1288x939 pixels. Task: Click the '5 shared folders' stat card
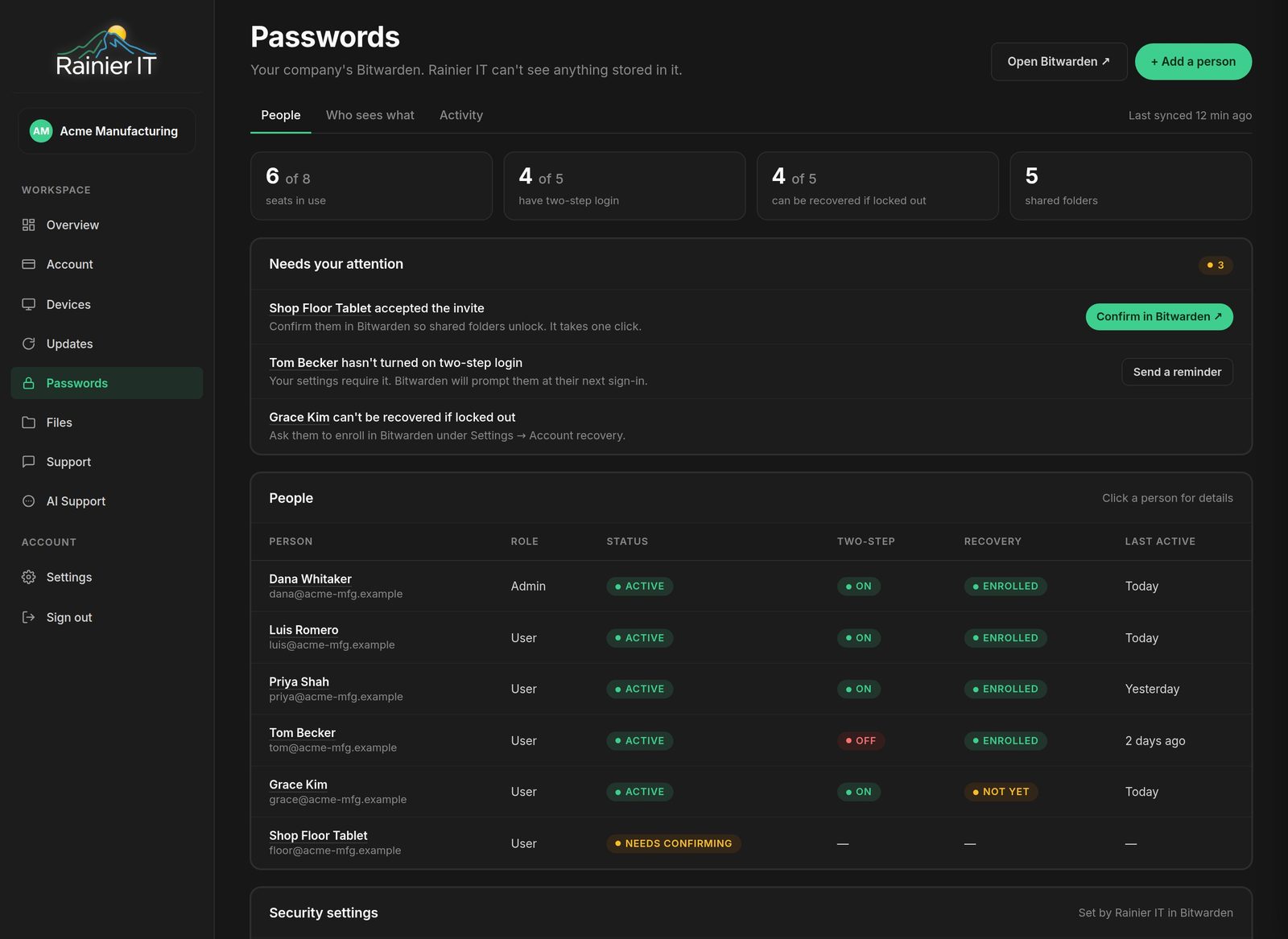pyautogui.click(x=1131, y=186)
